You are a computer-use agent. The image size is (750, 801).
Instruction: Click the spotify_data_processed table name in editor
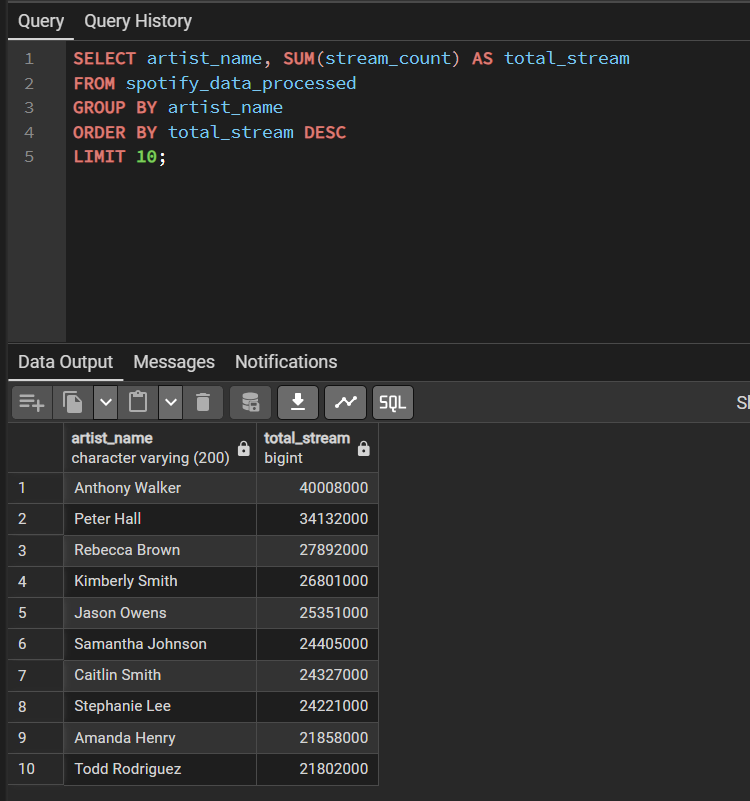pyautogui.click(x=241, y=83)
